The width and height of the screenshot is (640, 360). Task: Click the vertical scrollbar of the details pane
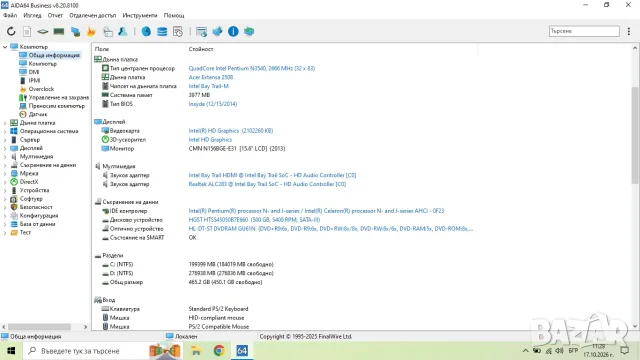click(x=635, y=135)
